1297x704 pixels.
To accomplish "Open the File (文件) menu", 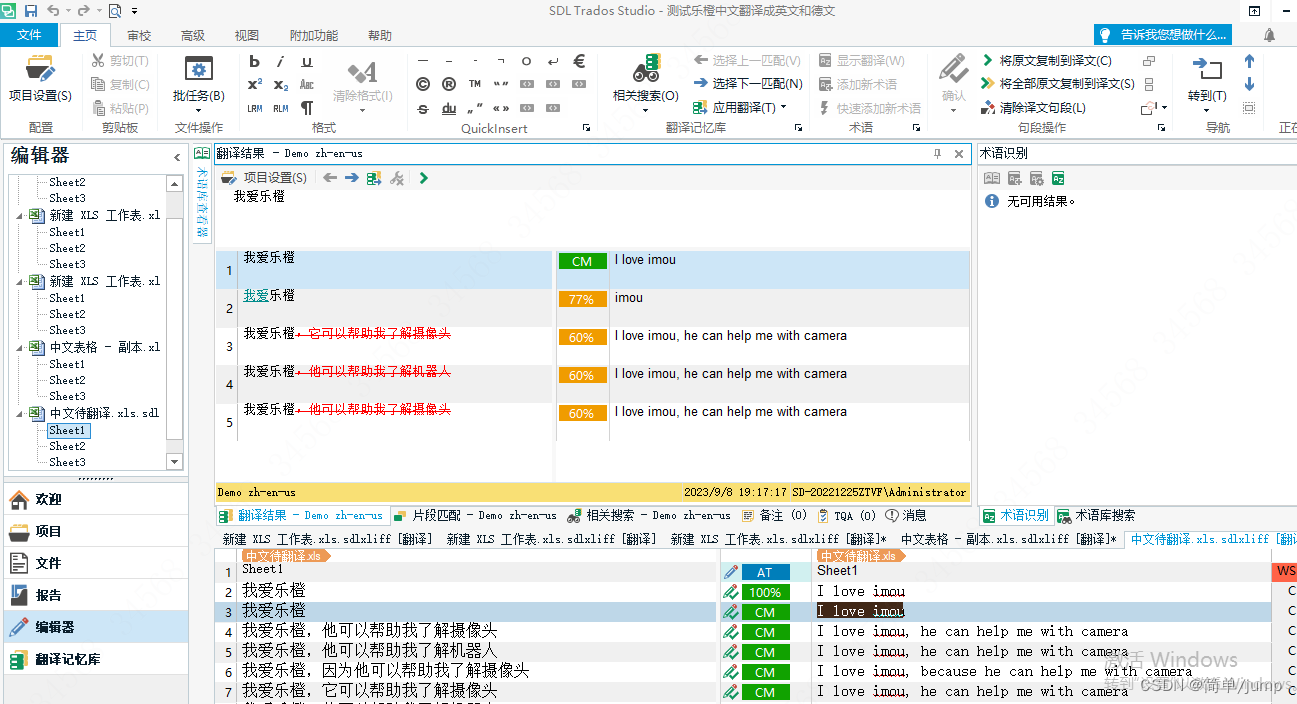I will click(30, 36).
